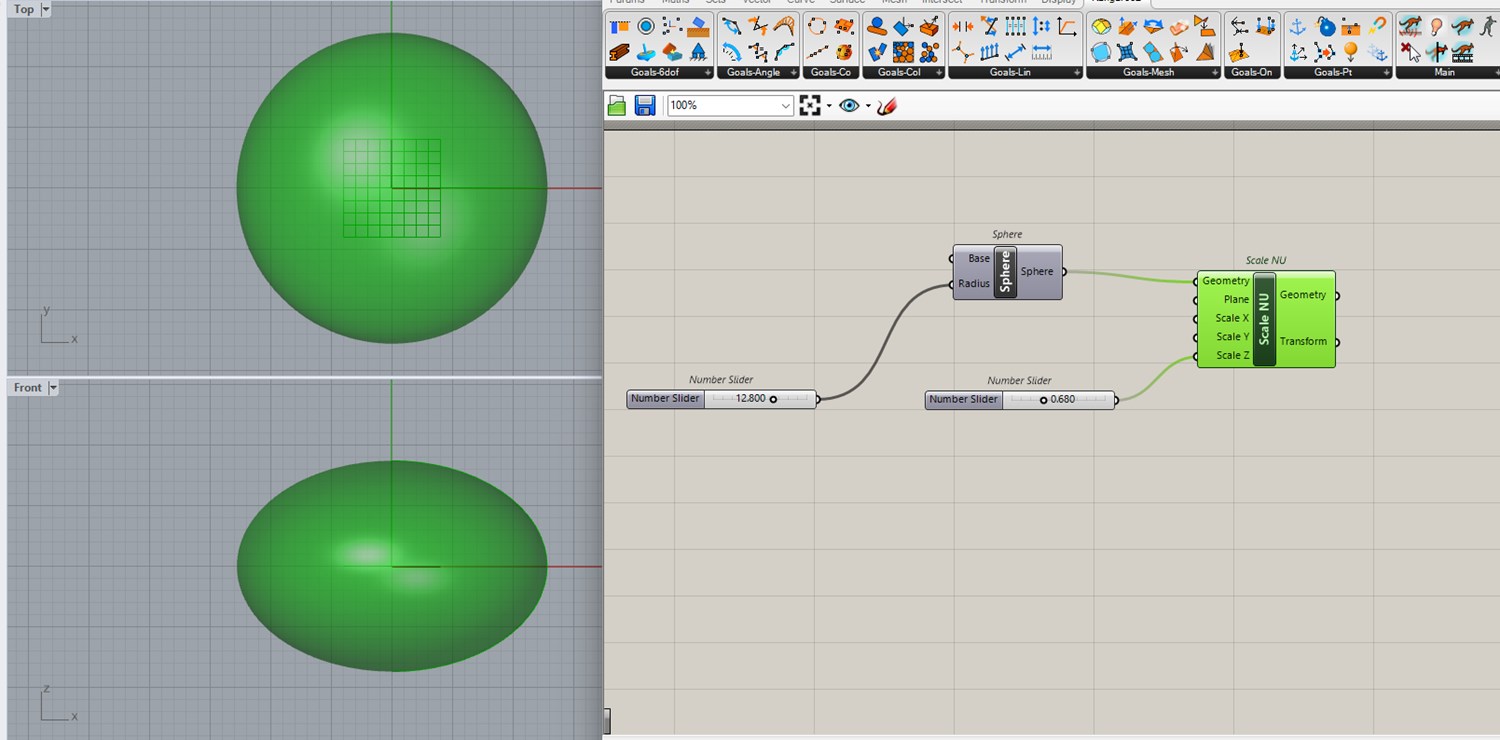The image size is (1500, 740).
Task: Click the Radius input of Sphere
Action: click(x=973, y=284)
